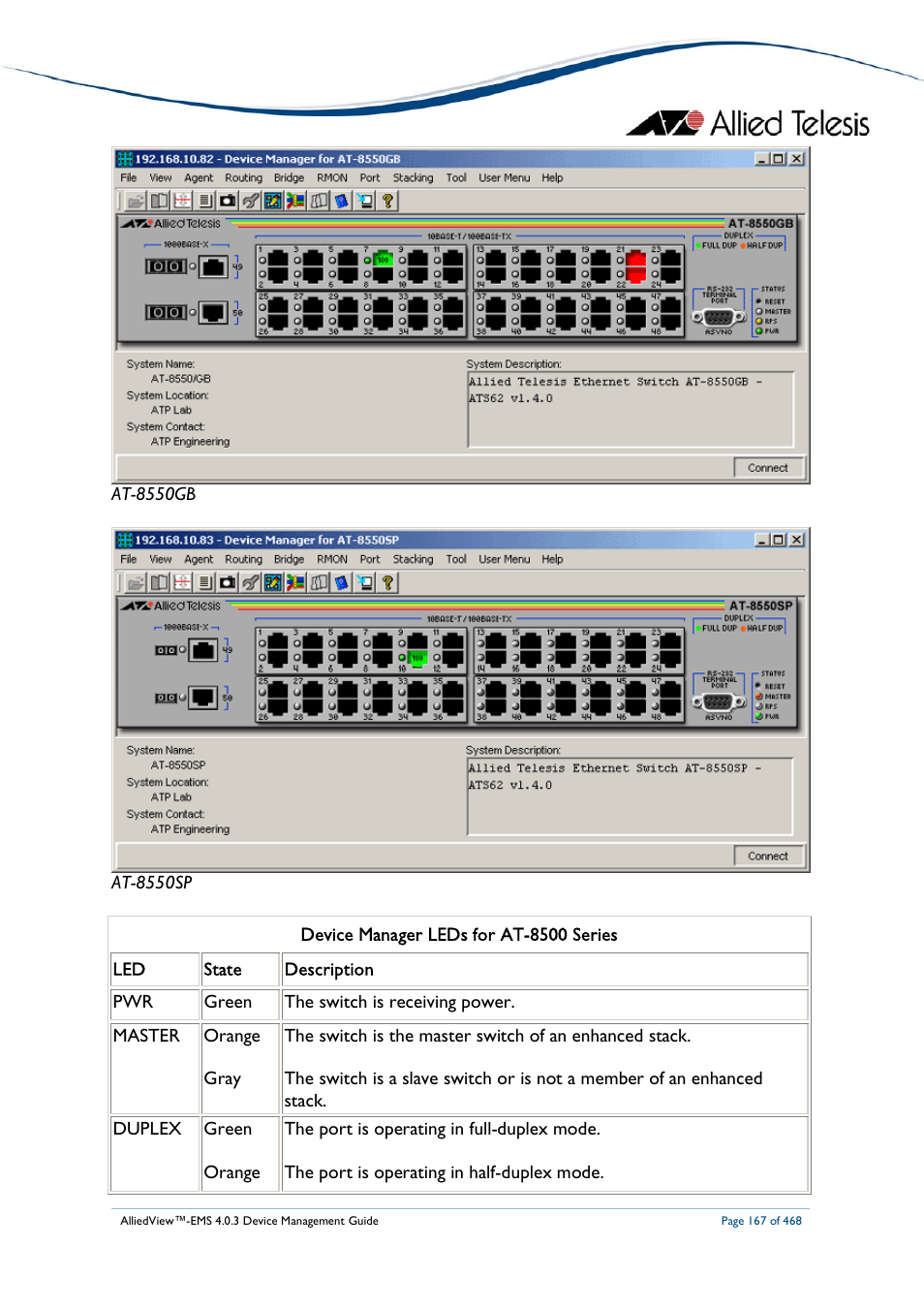Click Connect button in AT-8550SP window

point(768,857)
